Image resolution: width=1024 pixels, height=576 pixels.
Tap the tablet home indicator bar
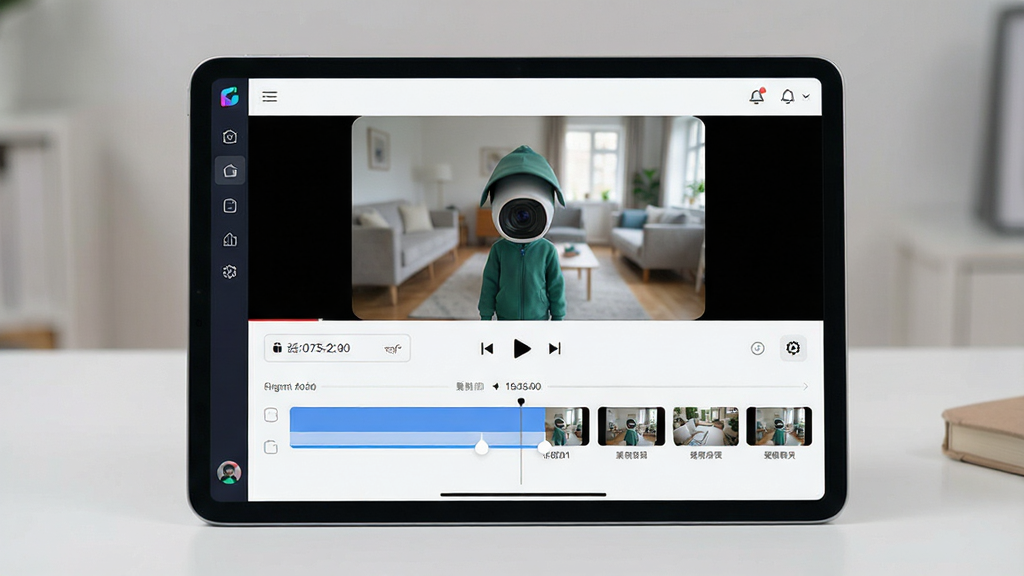[x=523, y=494]
